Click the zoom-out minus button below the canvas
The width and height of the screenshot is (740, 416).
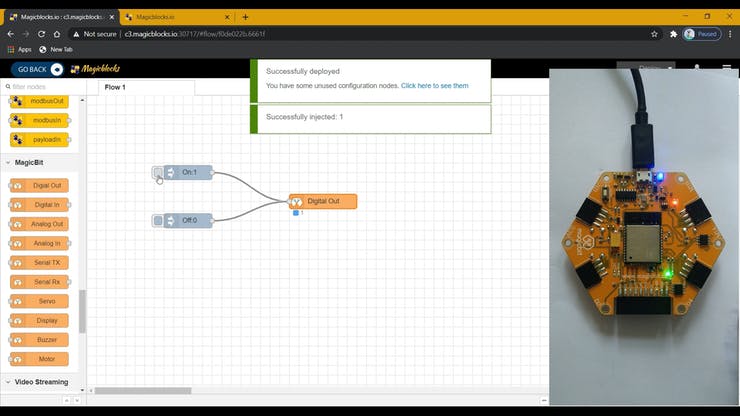click(x=544, y=400)
